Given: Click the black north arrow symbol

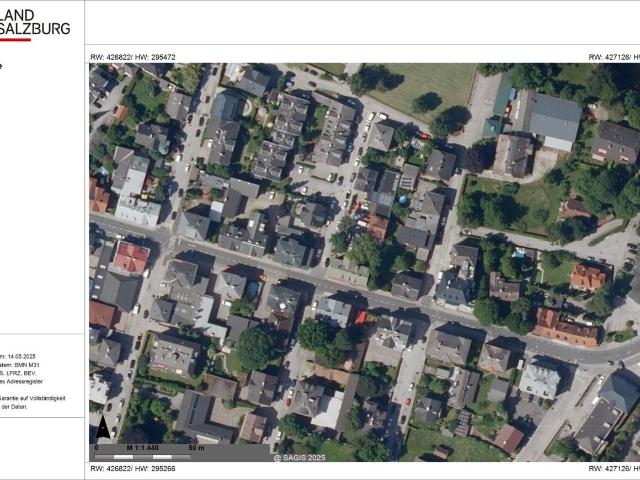Looking at the screenshot, I should click(103, 427).
